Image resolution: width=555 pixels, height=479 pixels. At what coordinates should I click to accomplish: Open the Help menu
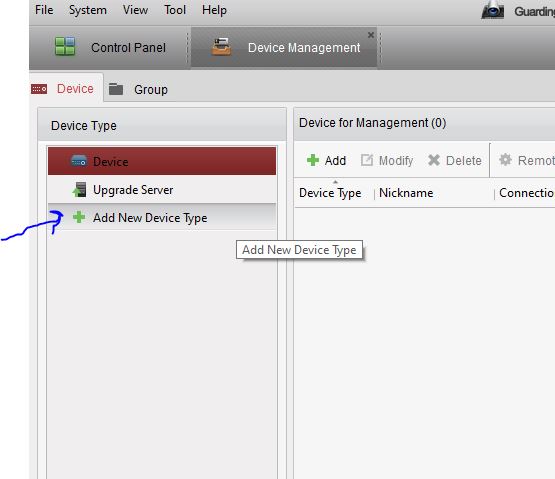[214, 10]
